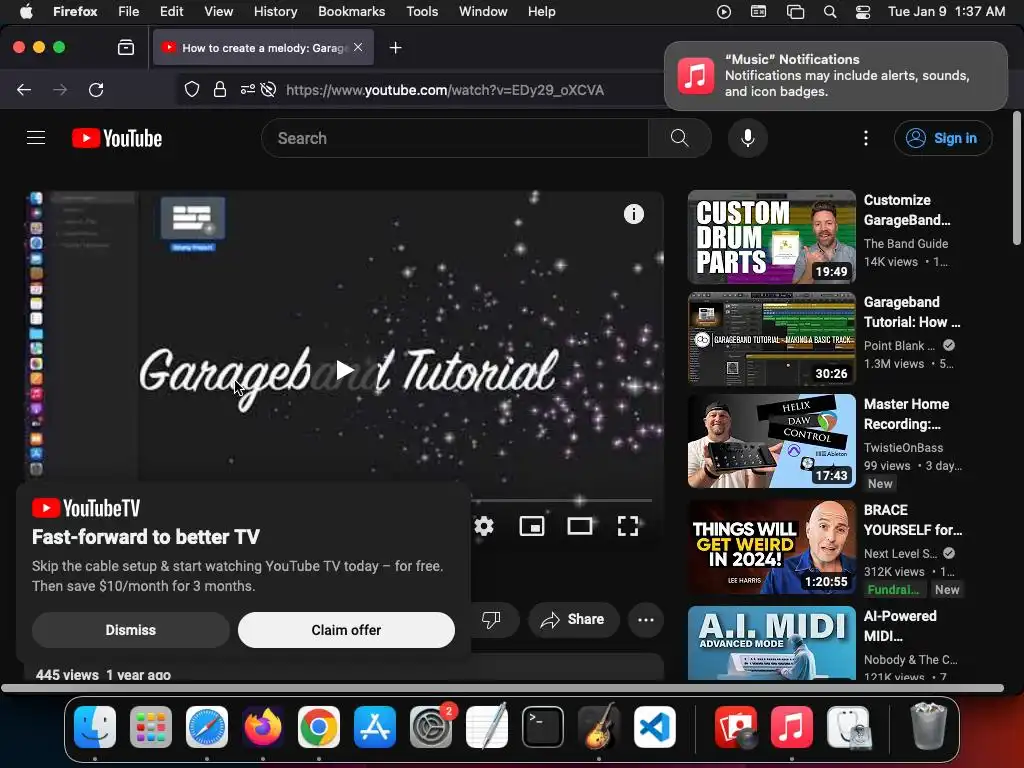This screenshot has height=768, width=1024.
Task: Open Garageband Tutorial basic track thumbnail
Action: coord(771,339)
